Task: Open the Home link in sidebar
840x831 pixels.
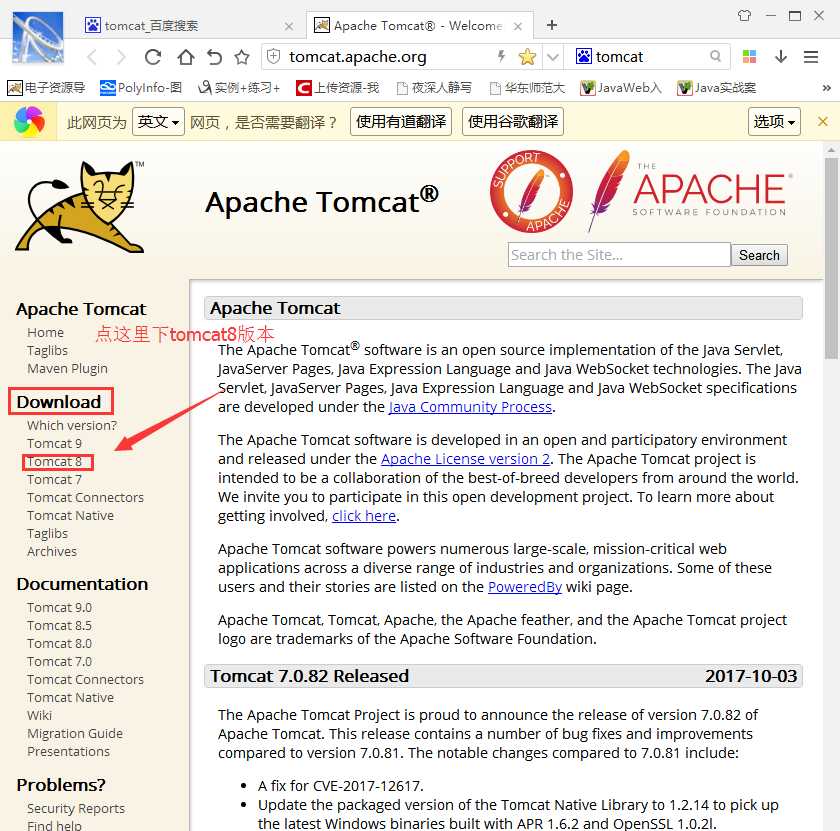Action: [x=46, y=332]
